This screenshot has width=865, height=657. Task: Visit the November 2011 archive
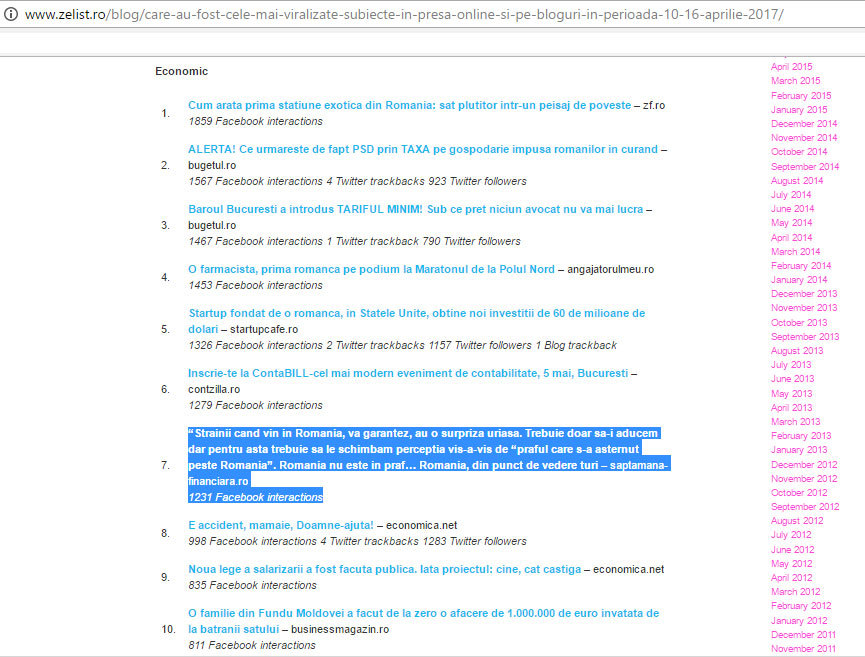803,649
